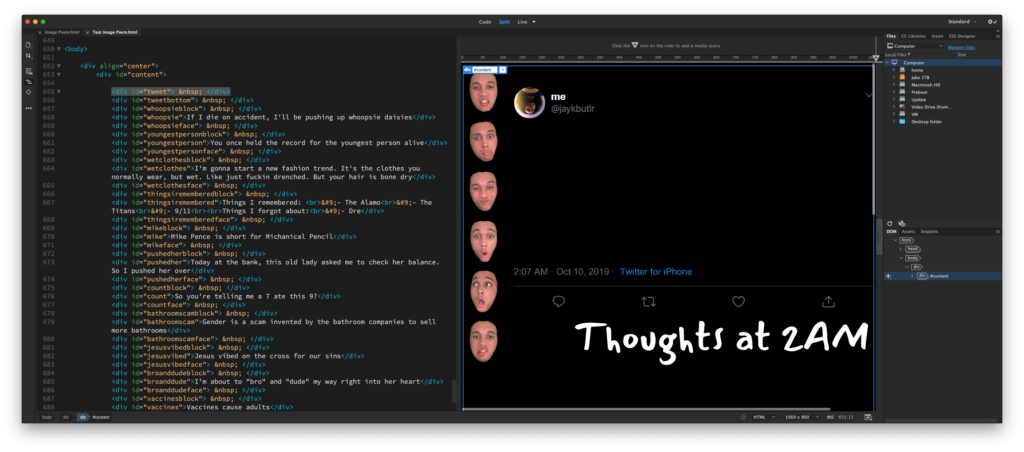The image size is (1024, 452).
Task: Click the Twitter for iPhone link
Action: 655,272
